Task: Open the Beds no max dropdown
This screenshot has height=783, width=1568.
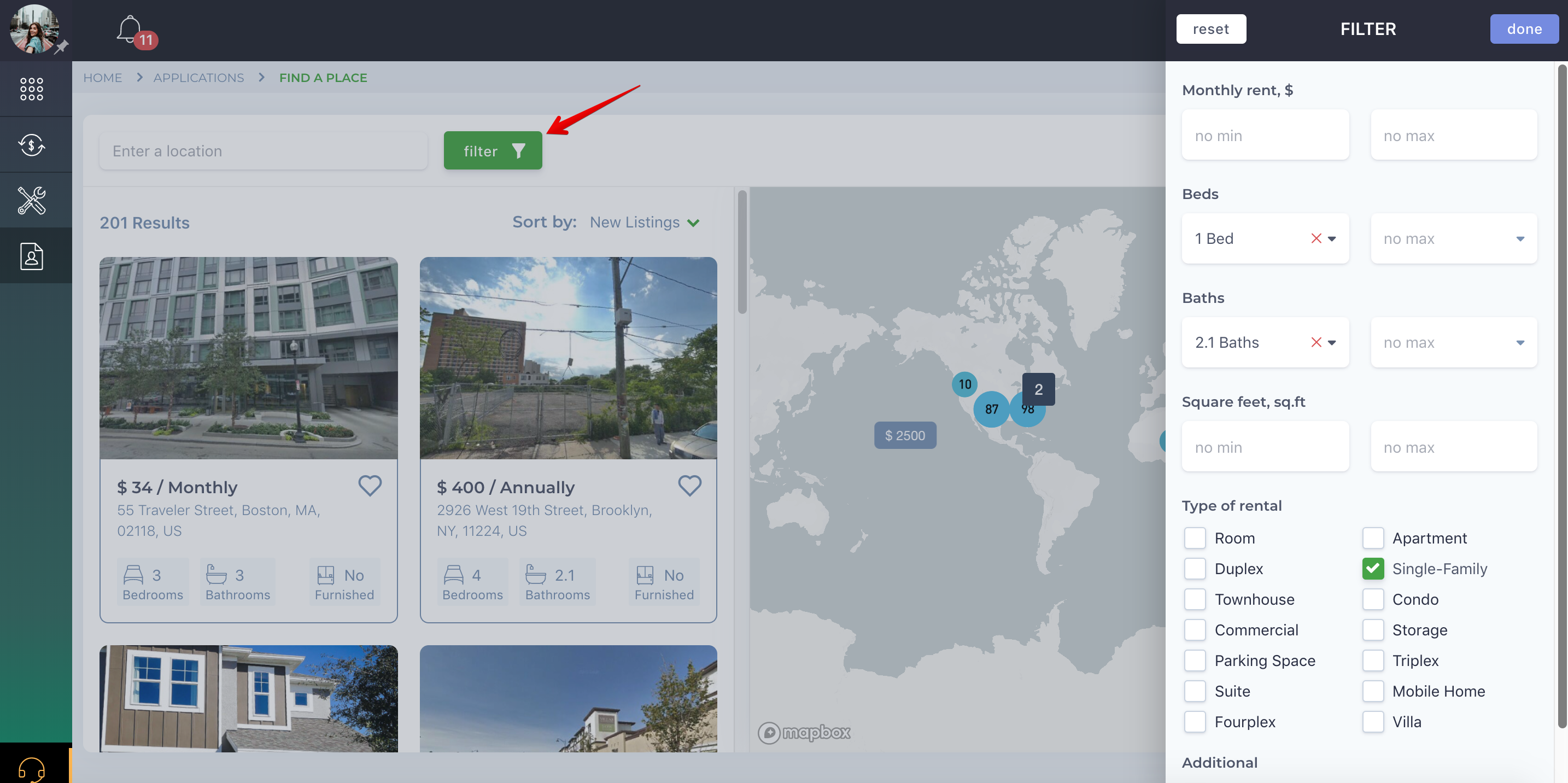Action: point(1454,238)
